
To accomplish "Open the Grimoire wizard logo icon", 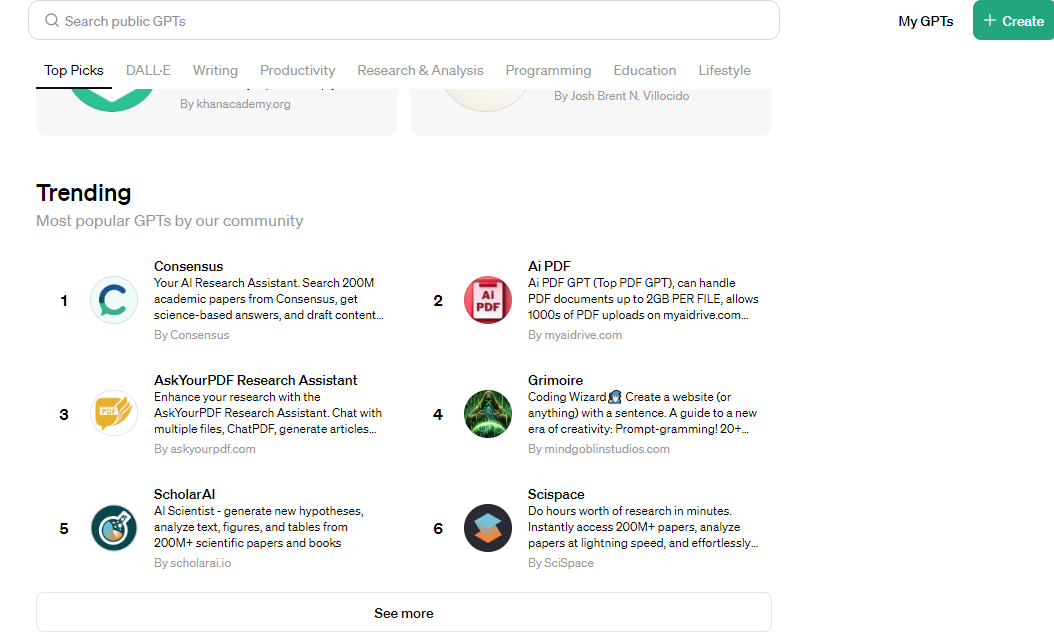I will coord(487,413).
